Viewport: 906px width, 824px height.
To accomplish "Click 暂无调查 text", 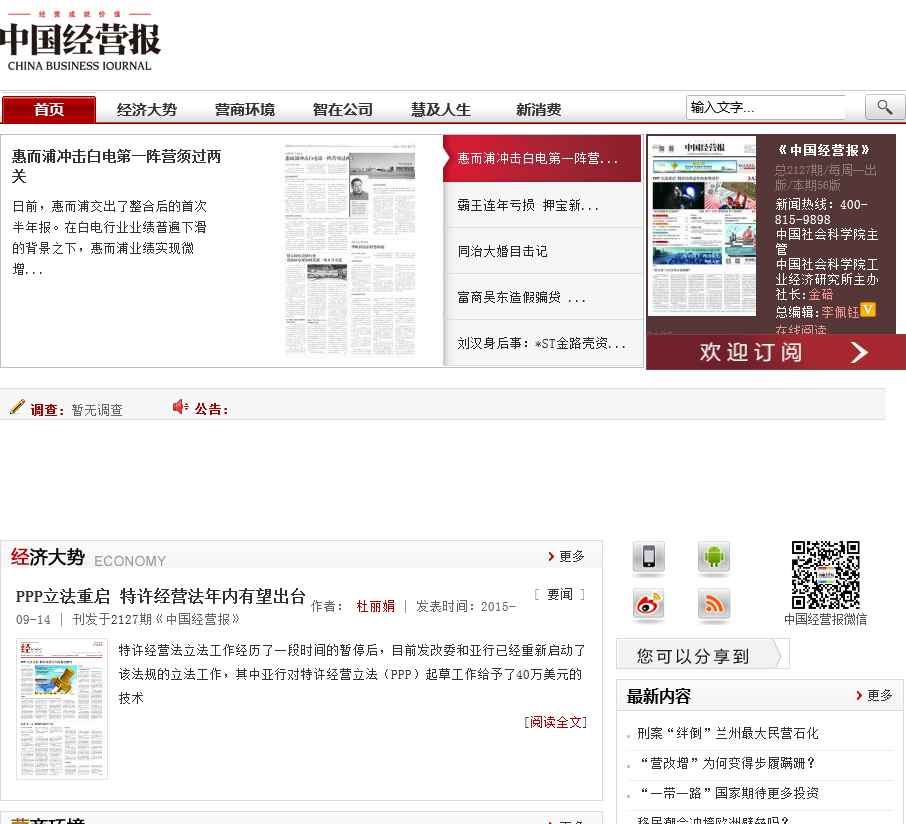I will pos(96,410).
